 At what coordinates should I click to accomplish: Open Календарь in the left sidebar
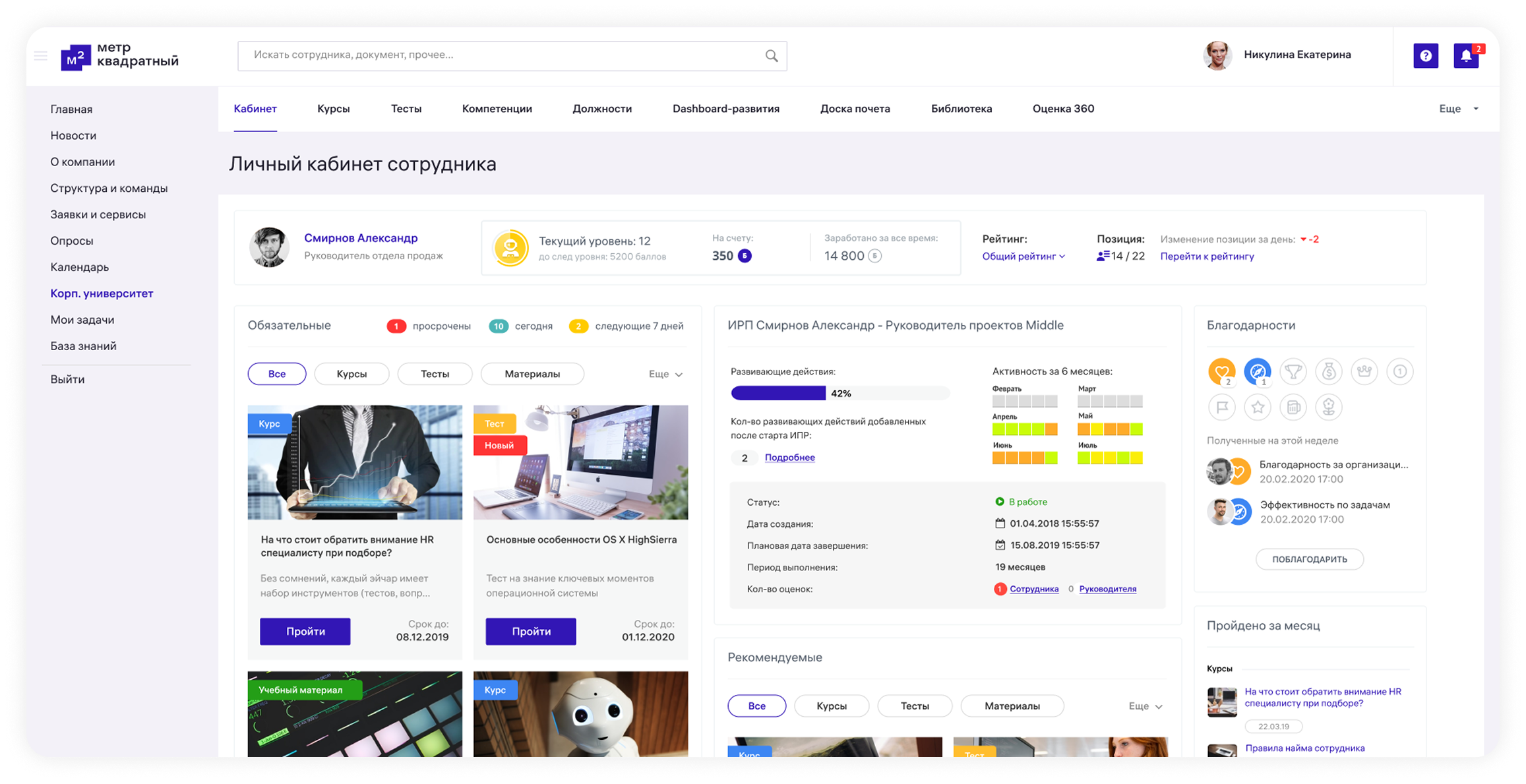[x=80, y=267]
